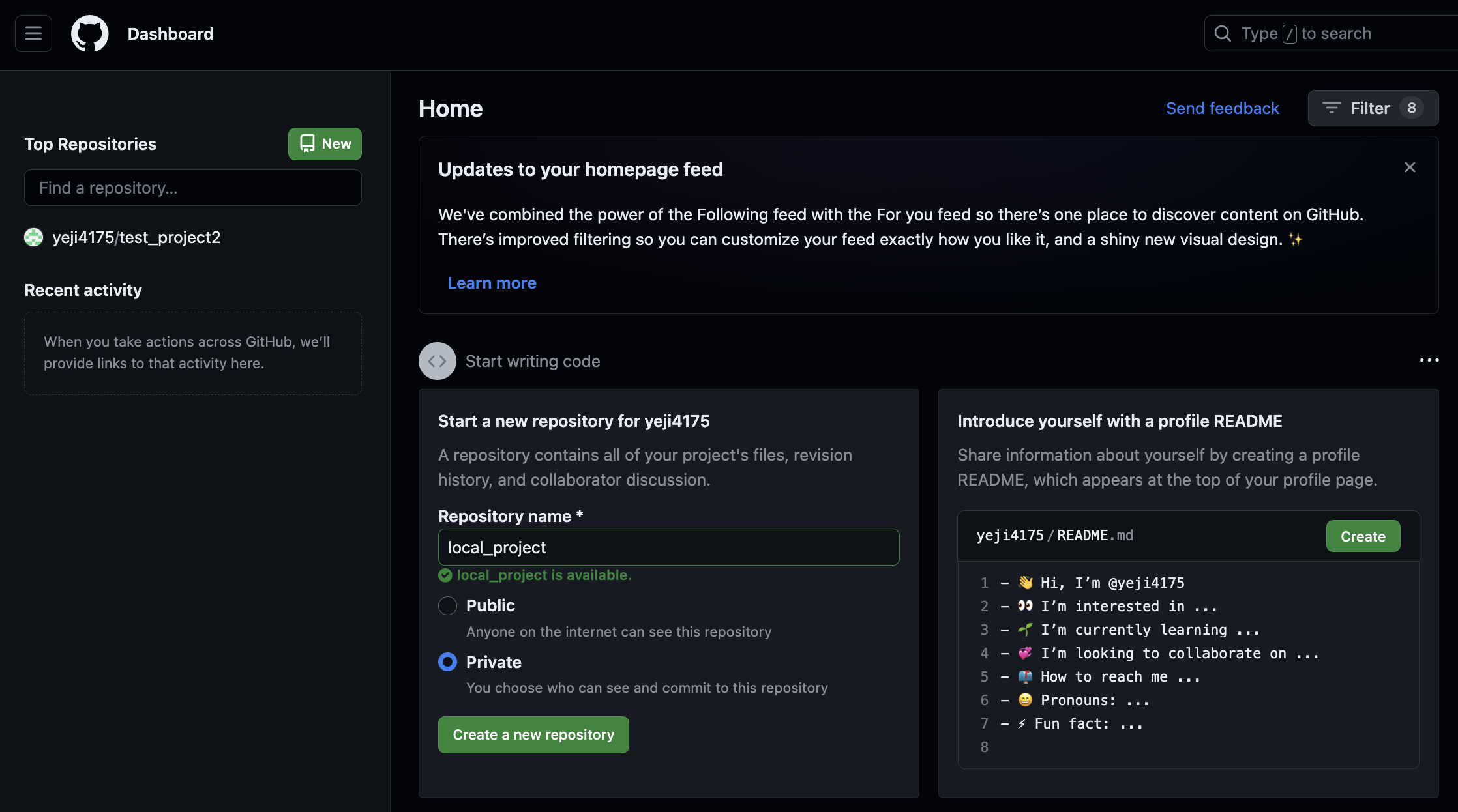The width and height of the screenshot is (1458, 812).
Task: Click Create for the profile README
Action: pos(1362,536)
